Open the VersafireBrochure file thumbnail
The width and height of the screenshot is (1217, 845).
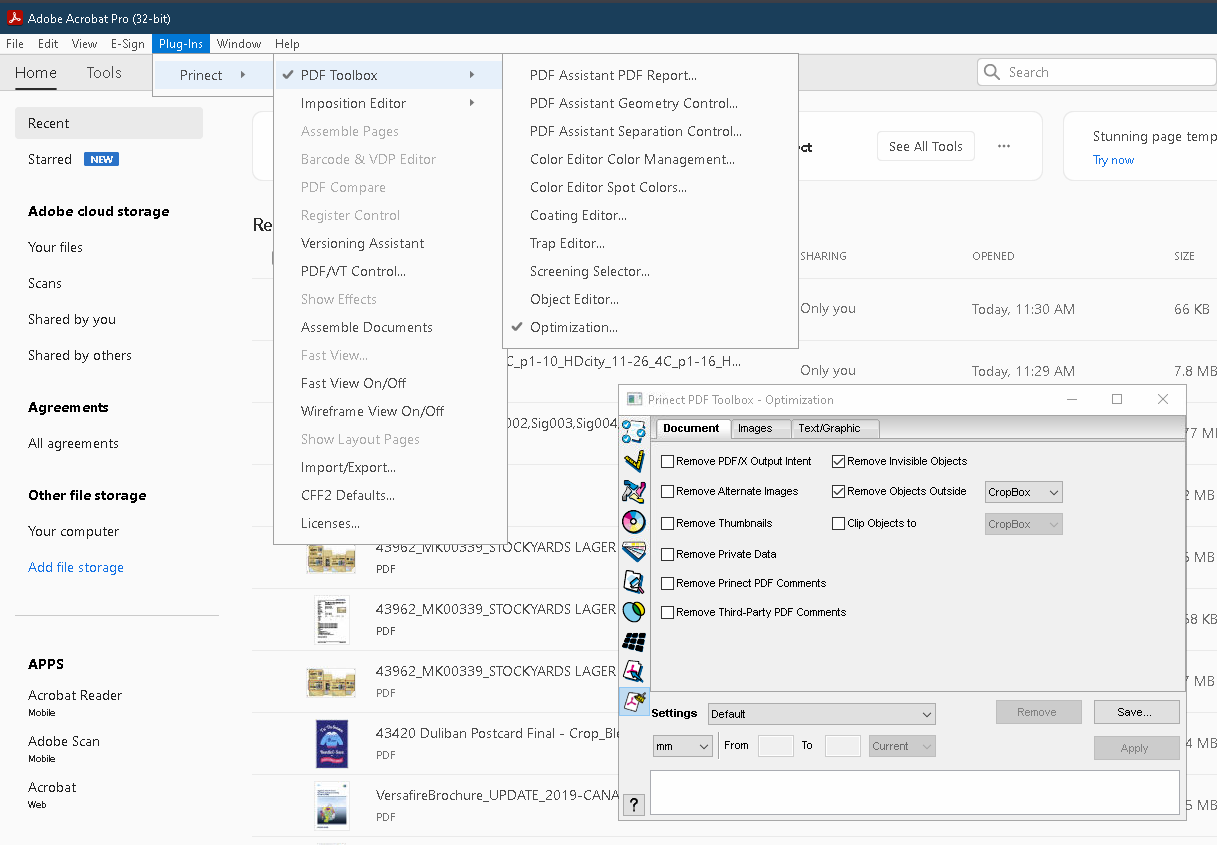(x=331, y=806)
